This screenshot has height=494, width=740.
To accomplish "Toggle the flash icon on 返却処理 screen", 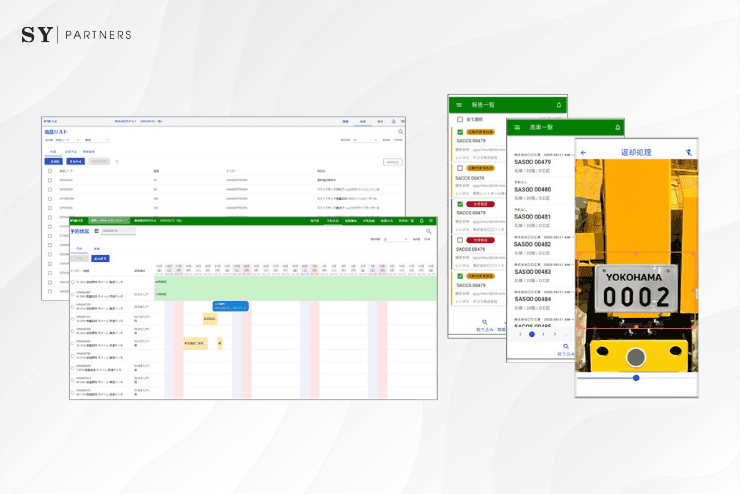I will tap(689, 152).
